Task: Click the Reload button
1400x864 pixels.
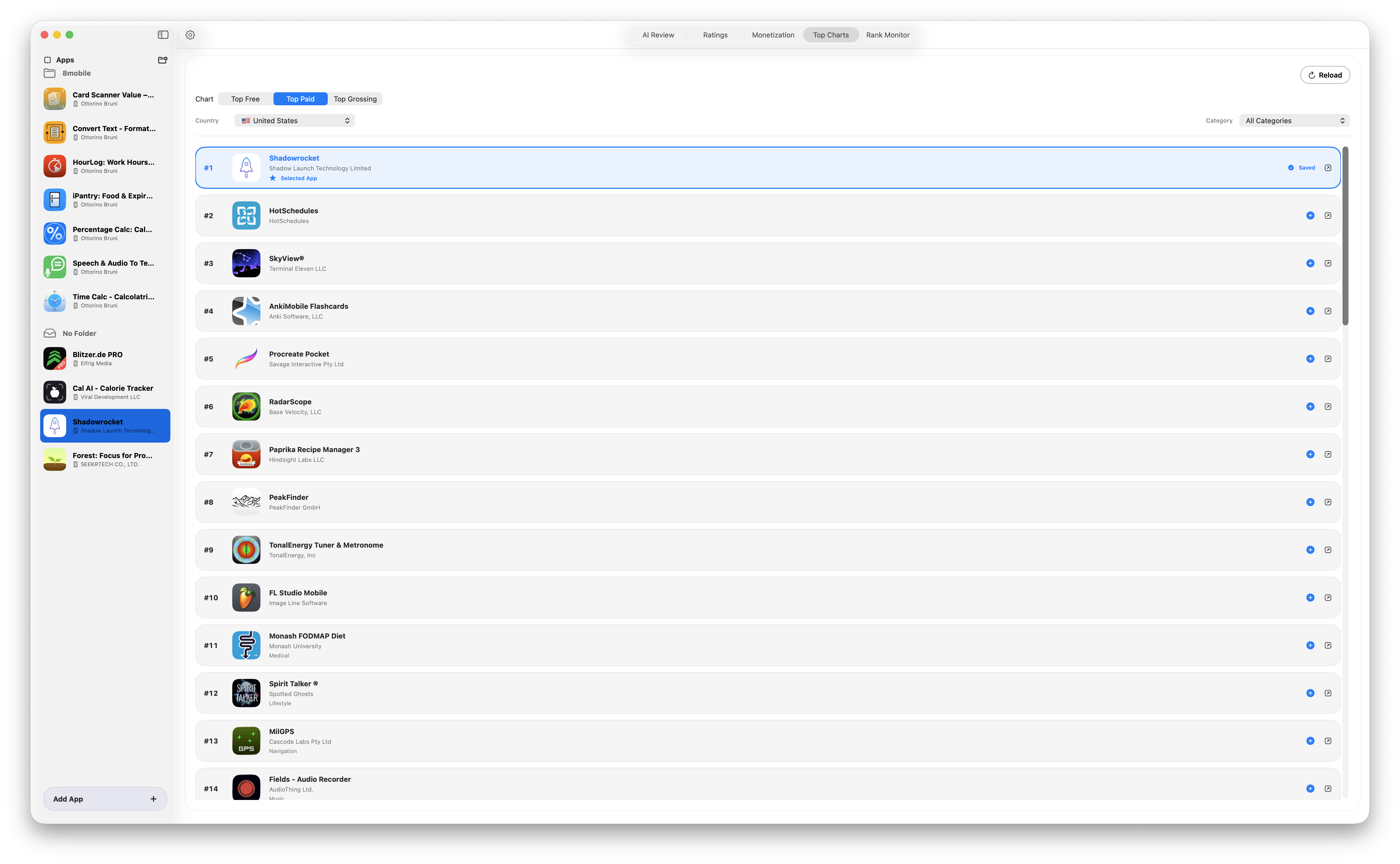Action: click(1325, 75)
